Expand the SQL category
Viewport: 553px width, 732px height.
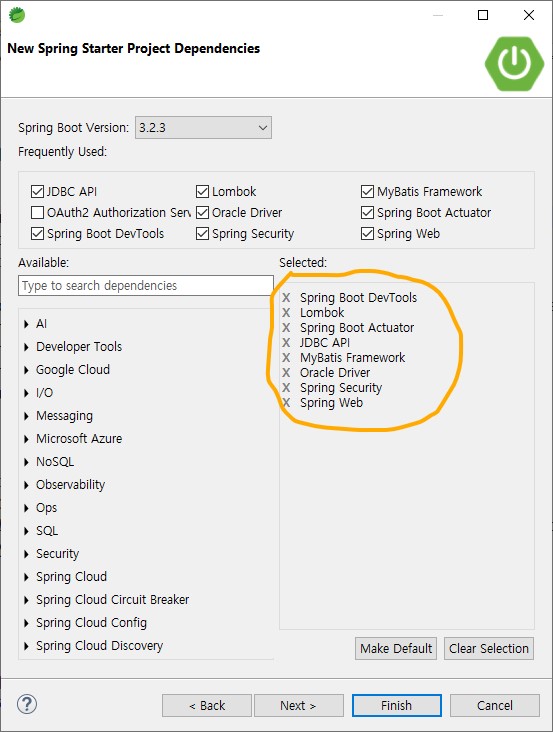click(x=26, y=531)
